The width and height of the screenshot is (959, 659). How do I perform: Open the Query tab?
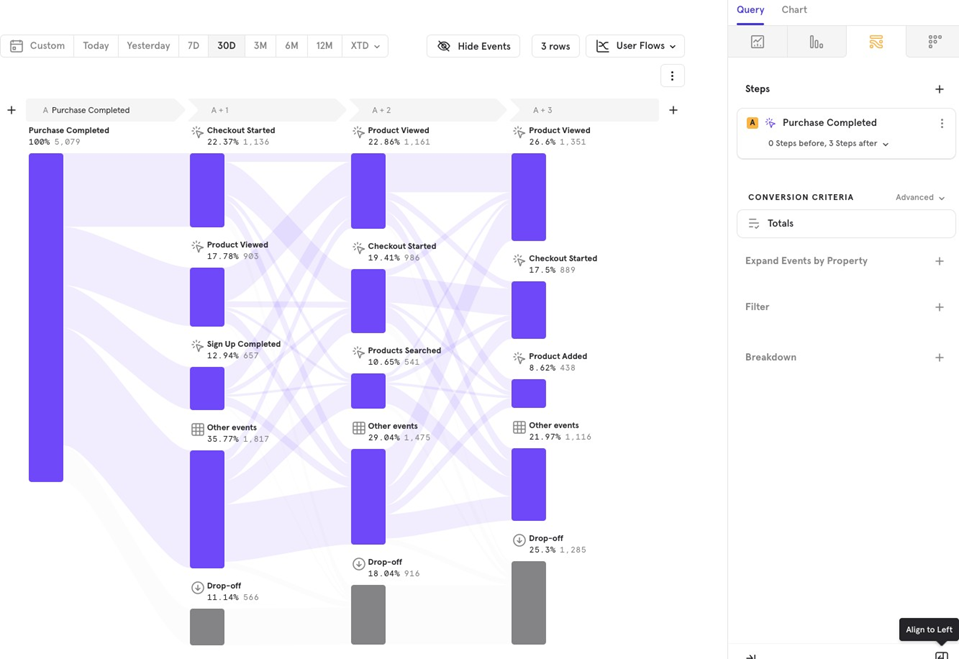coord(750,10)
